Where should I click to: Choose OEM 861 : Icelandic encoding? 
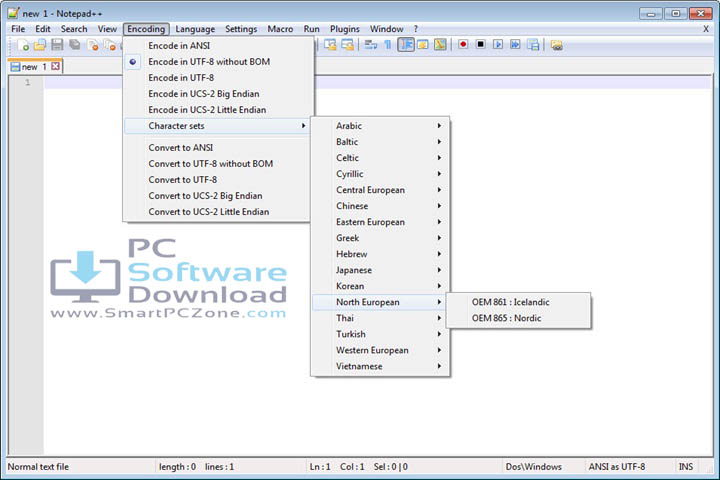click(518, 302)
